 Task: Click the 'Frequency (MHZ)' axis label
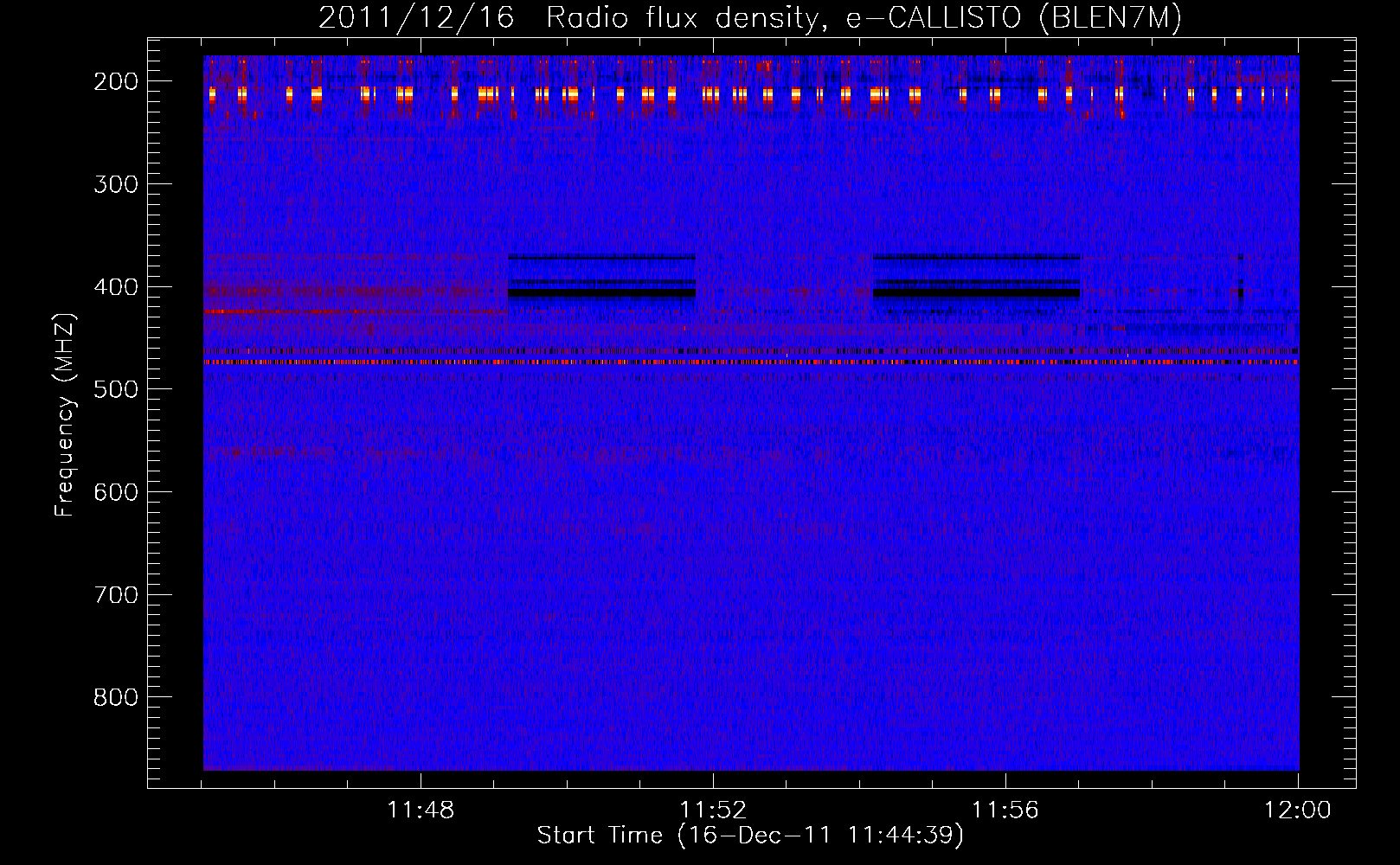coord(65,414)
